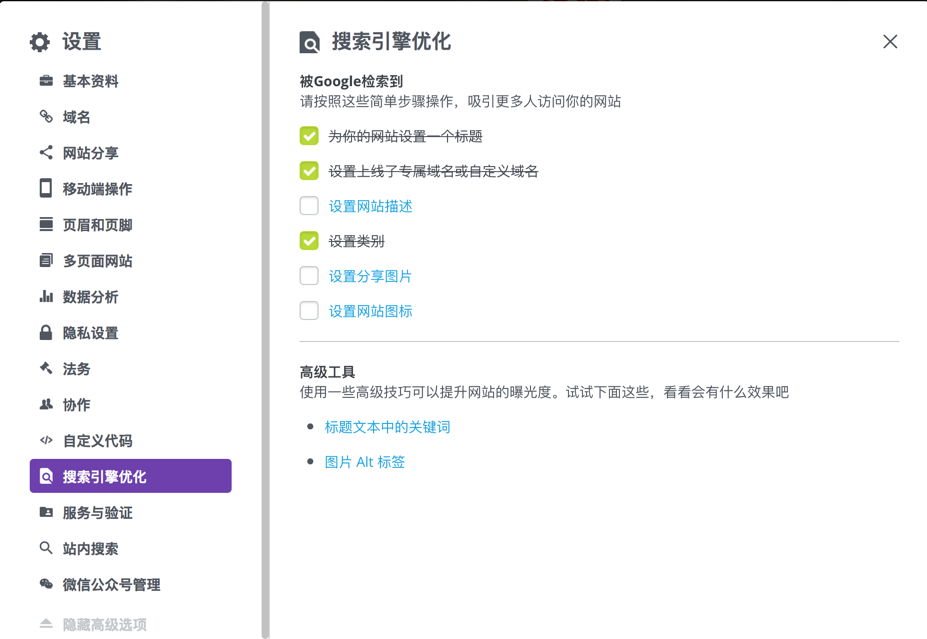The height and width of the screenshot is (639, 927).
Task: Click the share icon beside 网站分享
Action: click(x=46, y=153)
